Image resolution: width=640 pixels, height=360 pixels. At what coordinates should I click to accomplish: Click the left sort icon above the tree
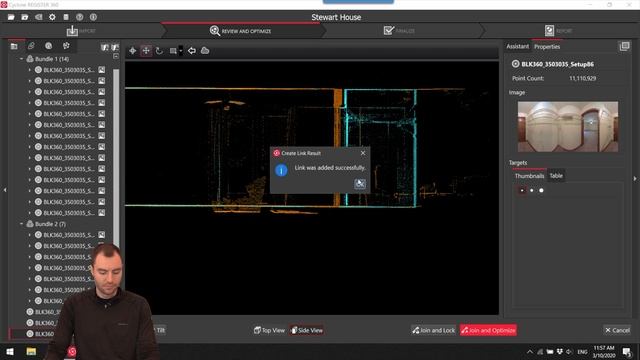105,47
